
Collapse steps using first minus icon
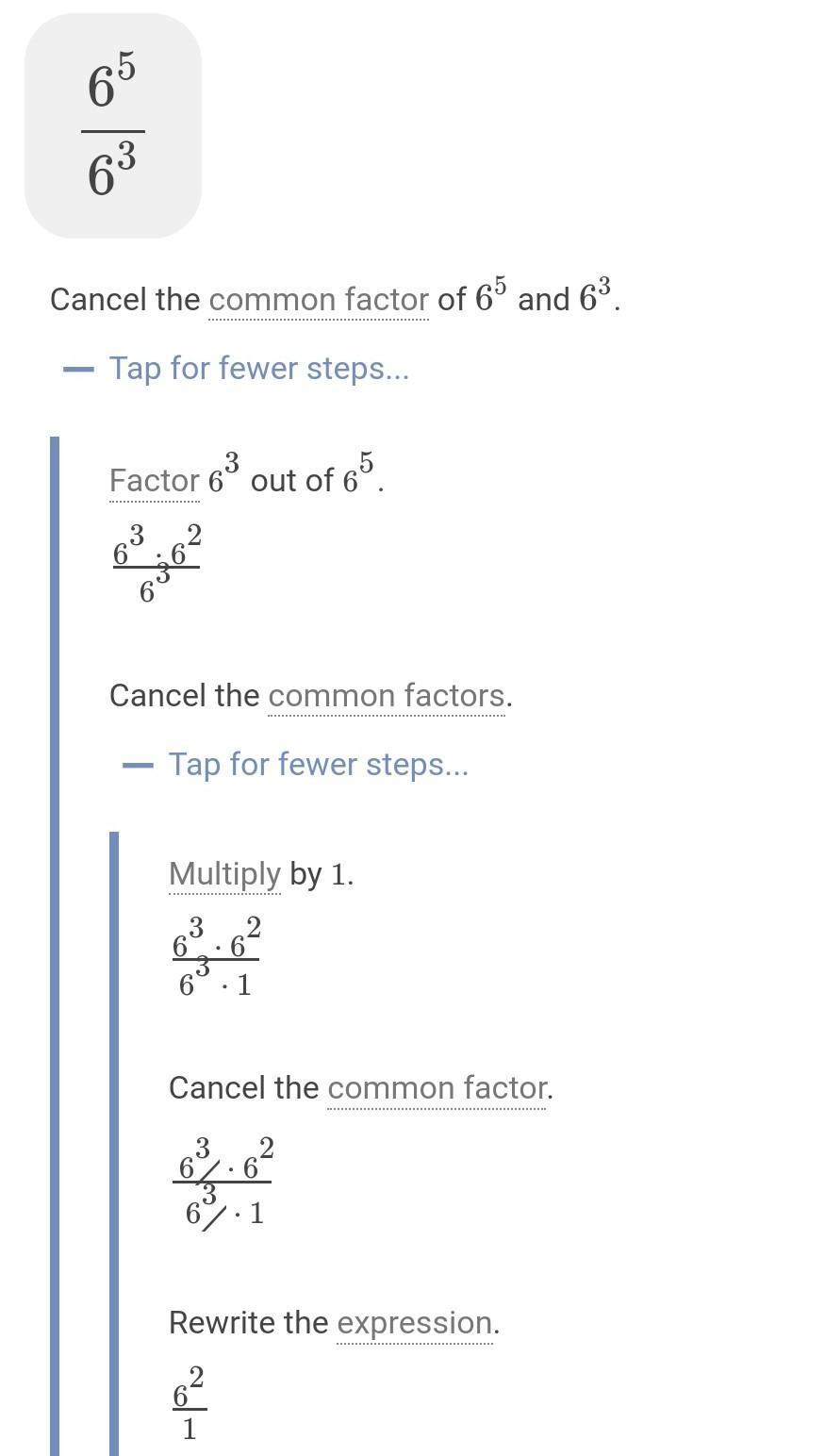(78, 369)
